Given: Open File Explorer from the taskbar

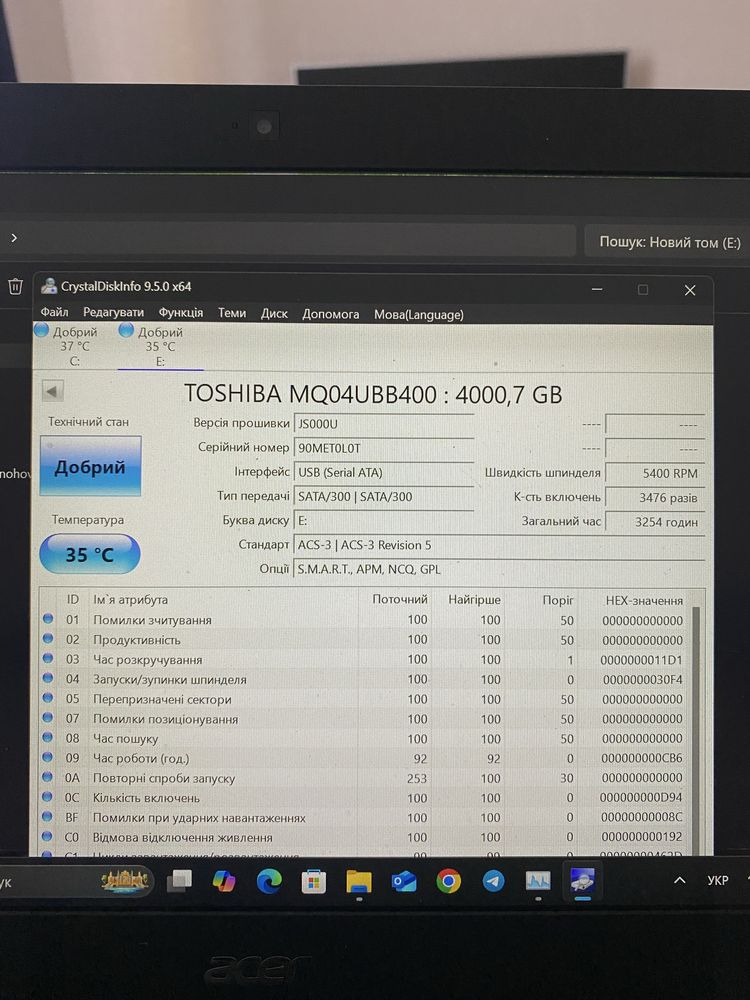Looking at the screenshot, I should tap(358, 881).
